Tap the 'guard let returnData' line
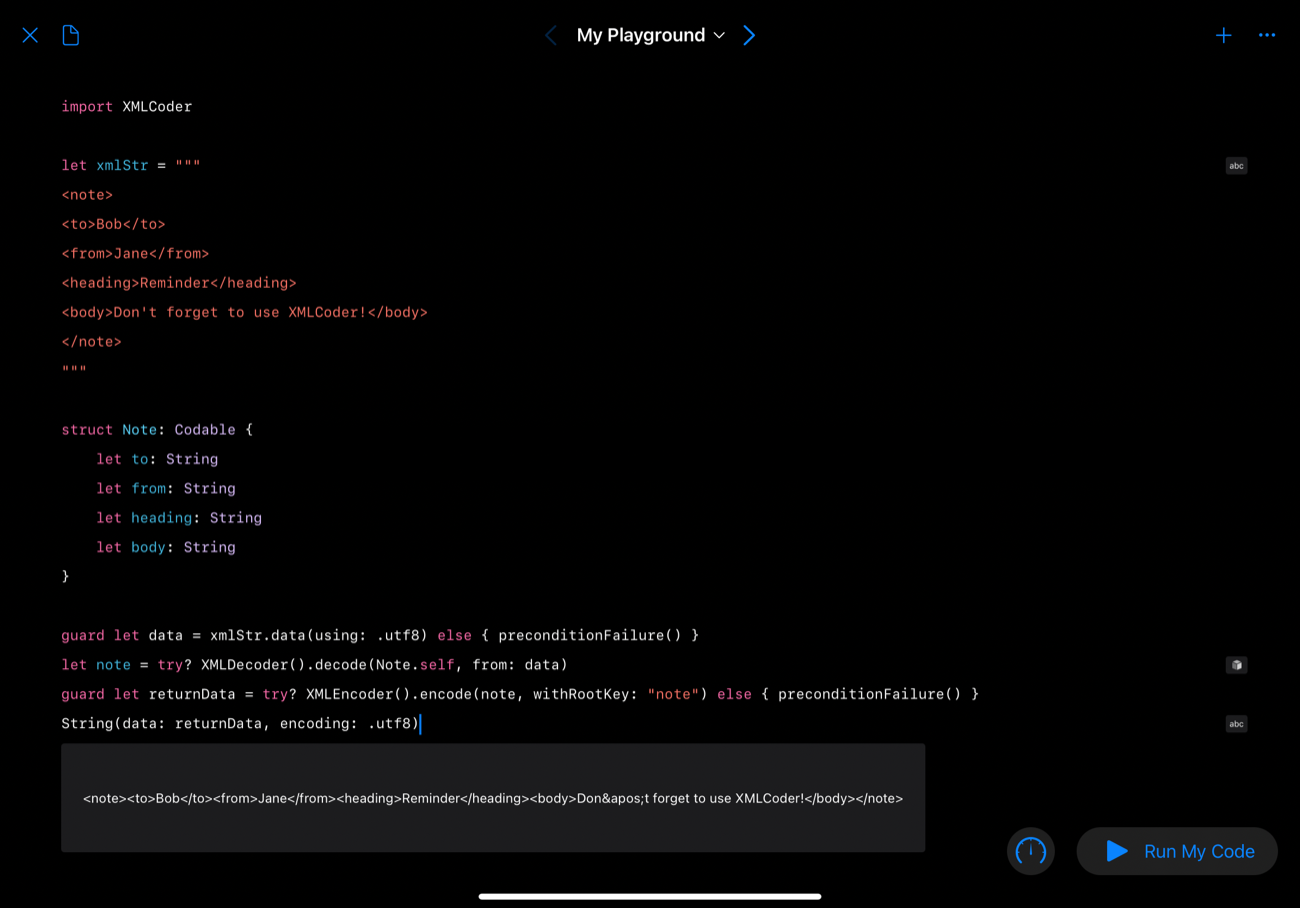1300x908 pixels. click(x=520, y=694)
